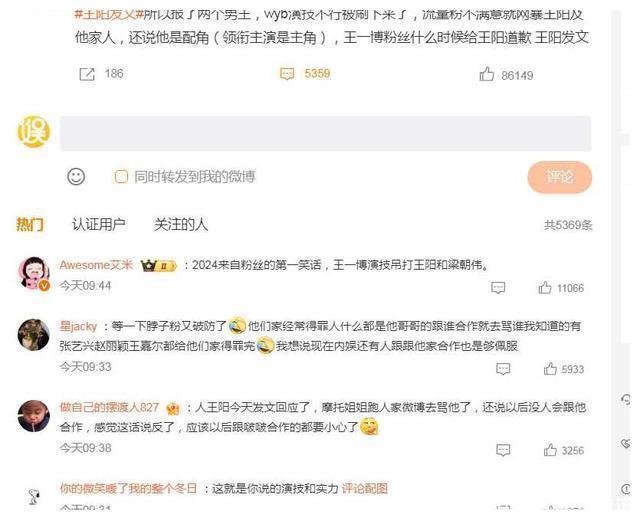The image size is (640, 520).
Task: Submit with the orange 评论 button
Action: tap(560, 177)
